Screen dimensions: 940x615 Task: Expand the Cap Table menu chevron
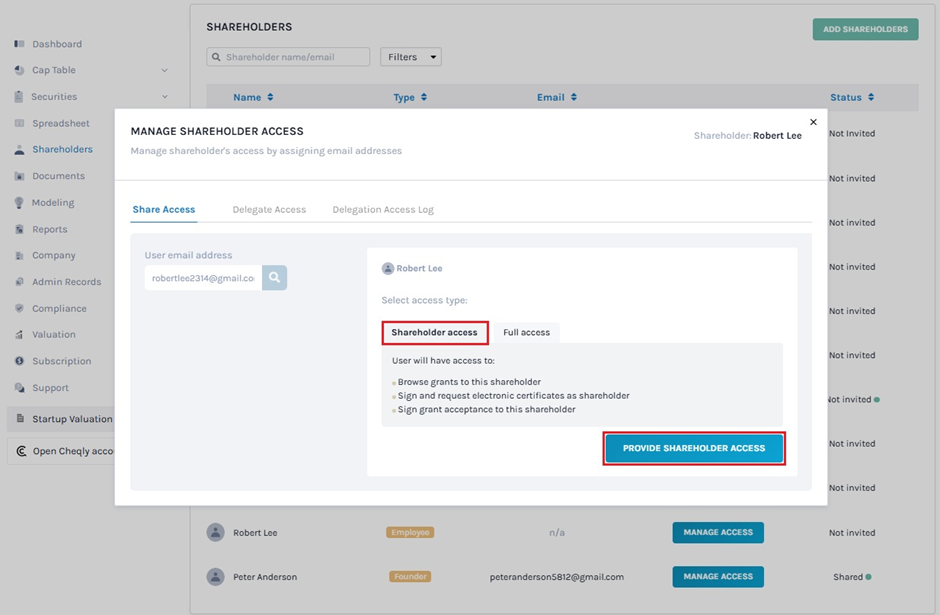coord(164,71)
